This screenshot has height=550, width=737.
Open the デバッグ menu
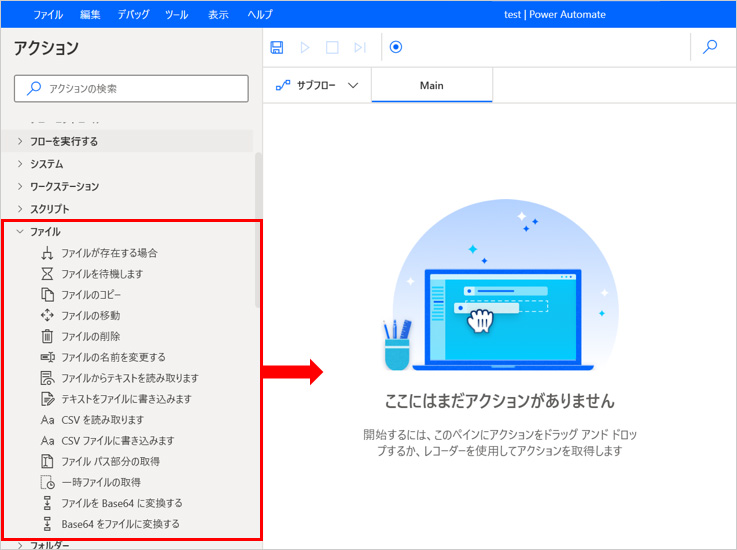[x=134, y=15]
